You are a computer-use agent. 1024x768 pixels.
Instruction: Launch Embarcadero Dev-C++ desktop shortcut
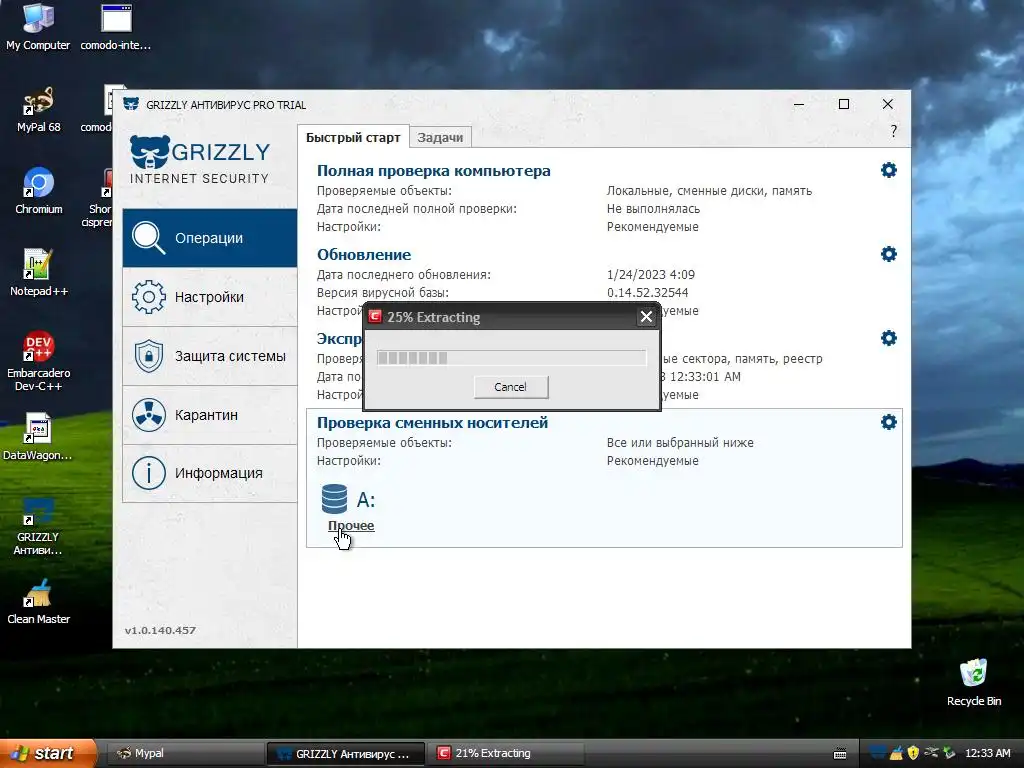(39, 361)
